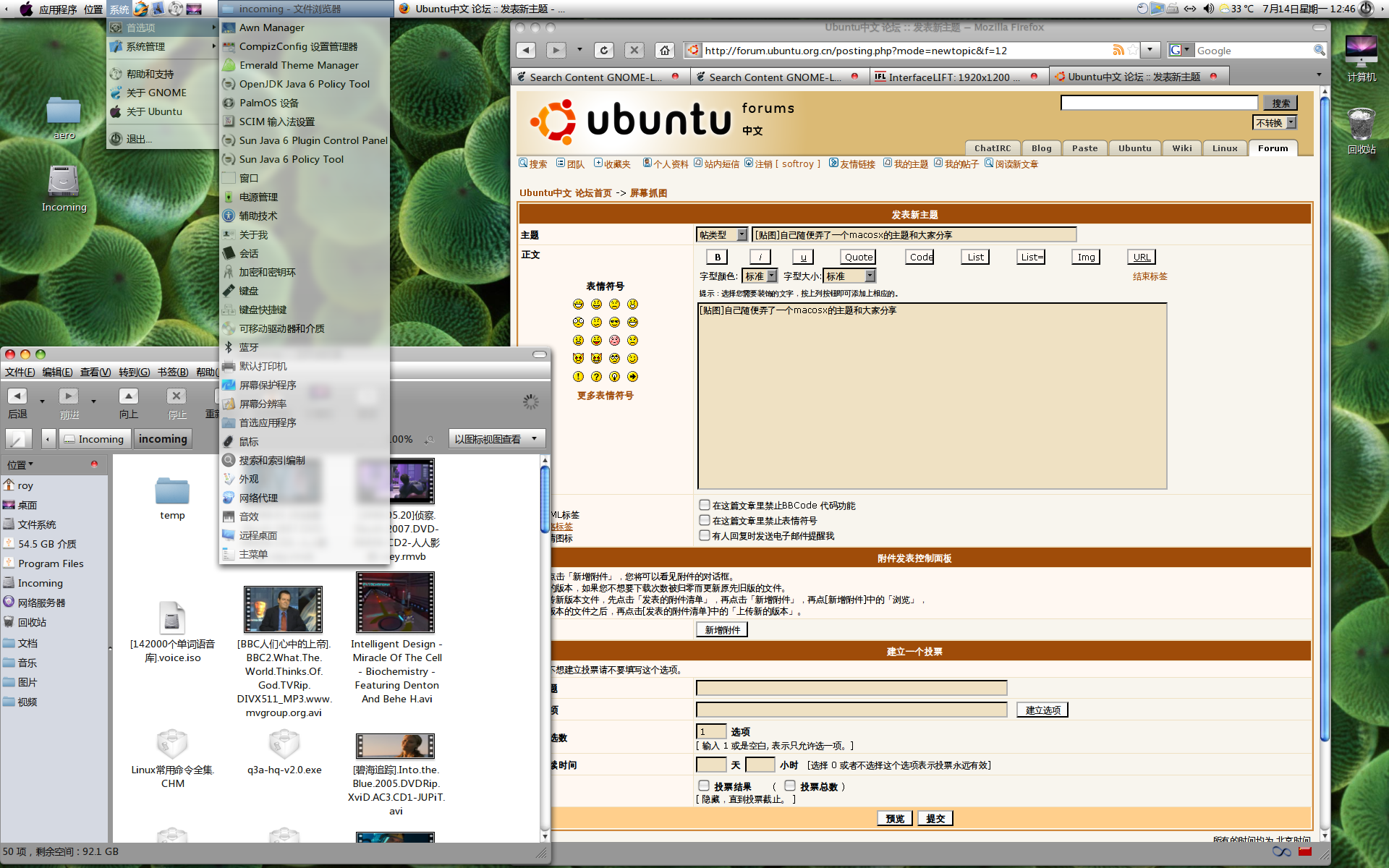Toggle the 投票结果 checkbox
Screen dimensions: 1389x868
pos(703,786)
